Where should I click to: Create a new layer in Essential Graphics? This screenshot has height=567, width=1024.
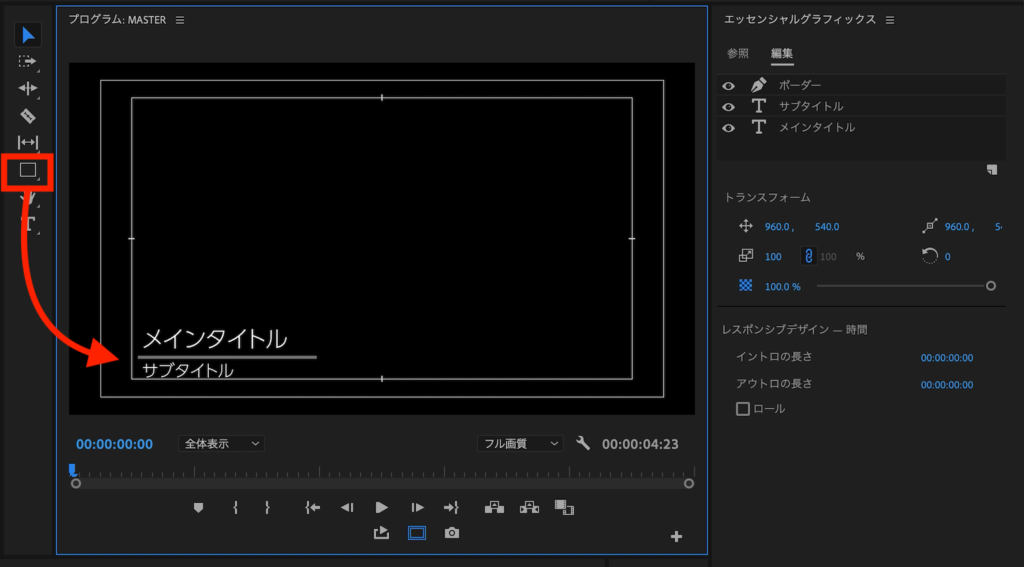click(x=991, y=170)
